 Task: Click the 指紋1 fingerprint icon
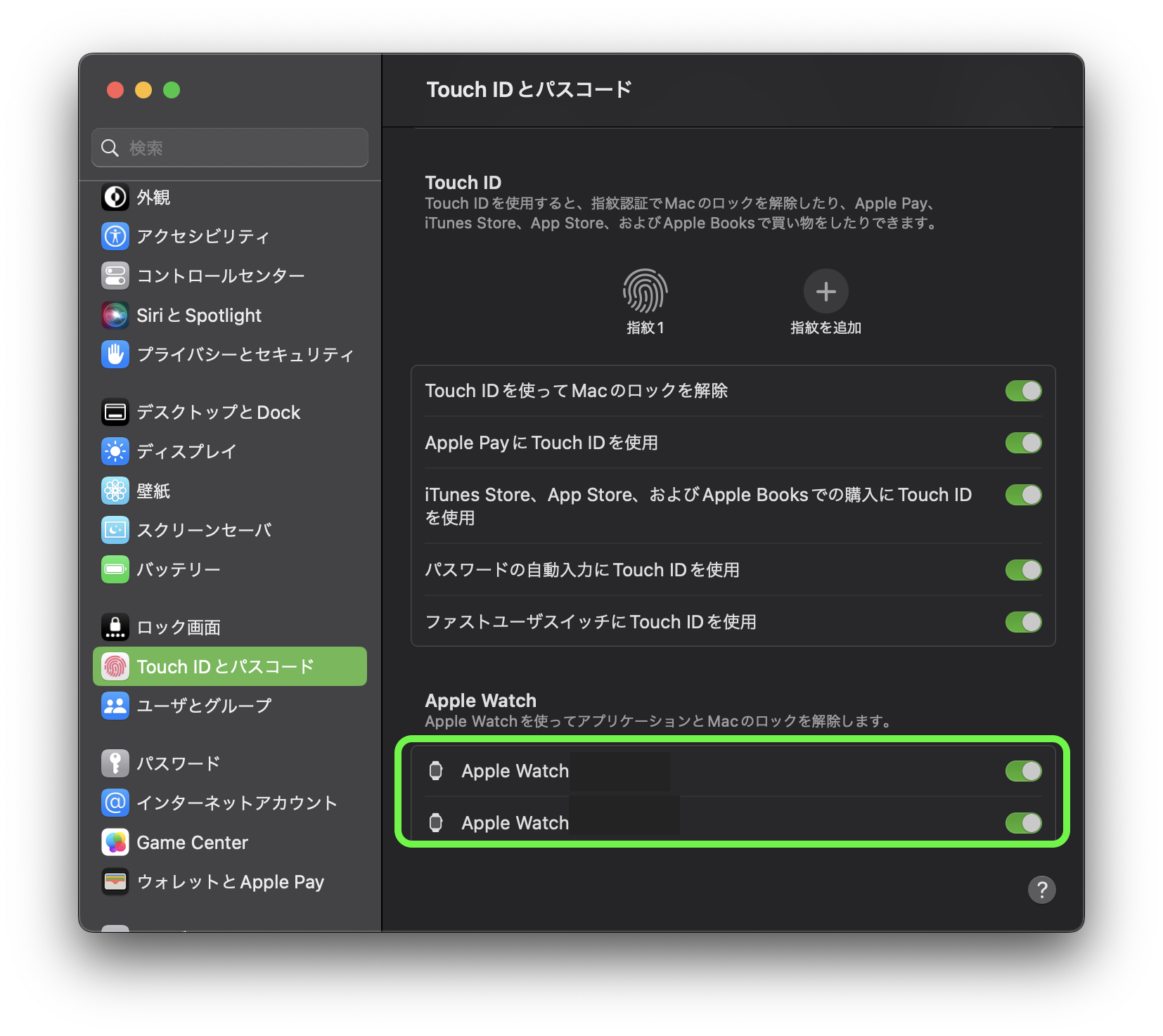pos(645,291)
